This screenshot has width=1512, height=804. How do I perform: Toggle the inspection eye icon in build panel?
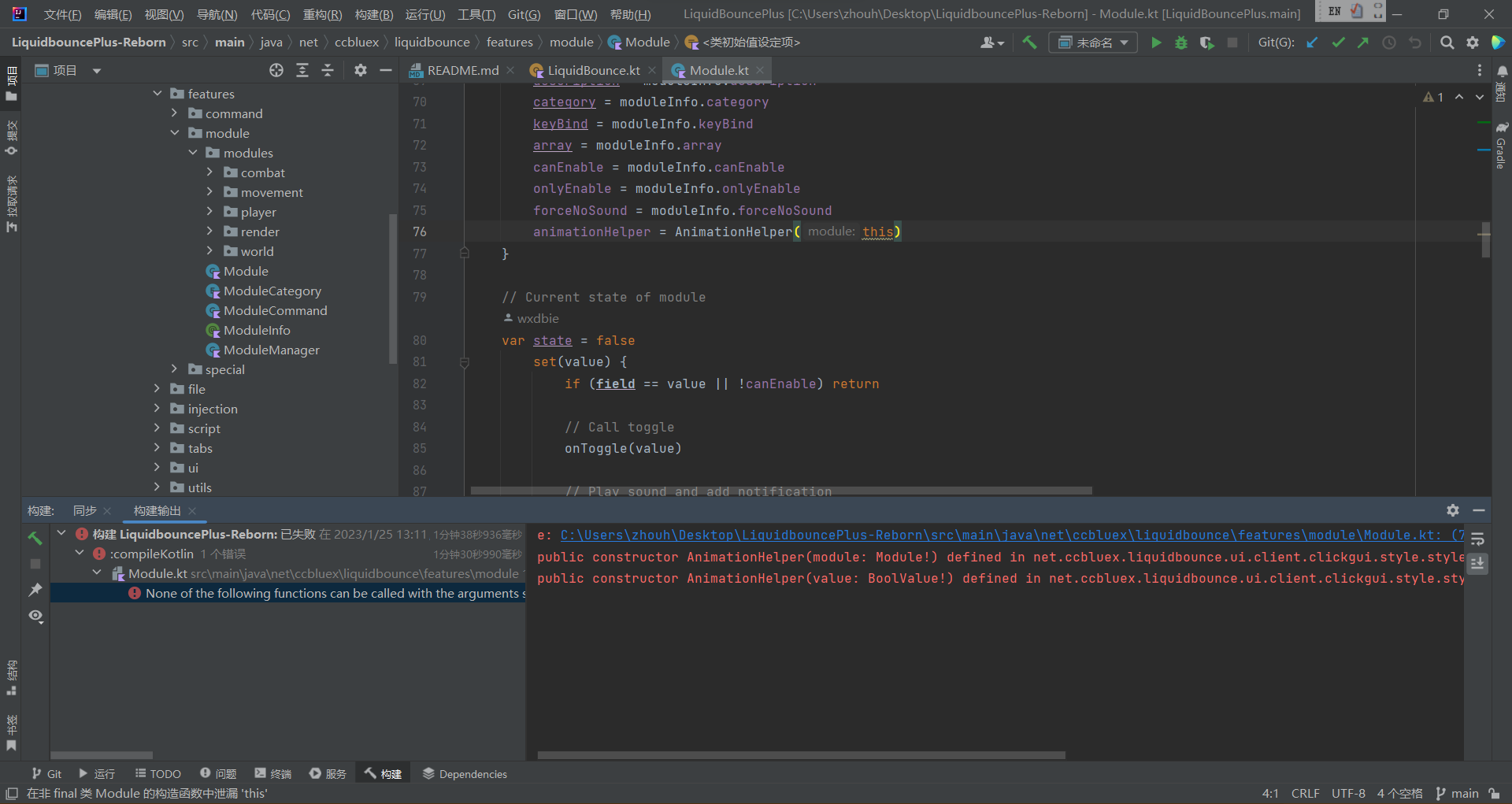click(35, 617)
